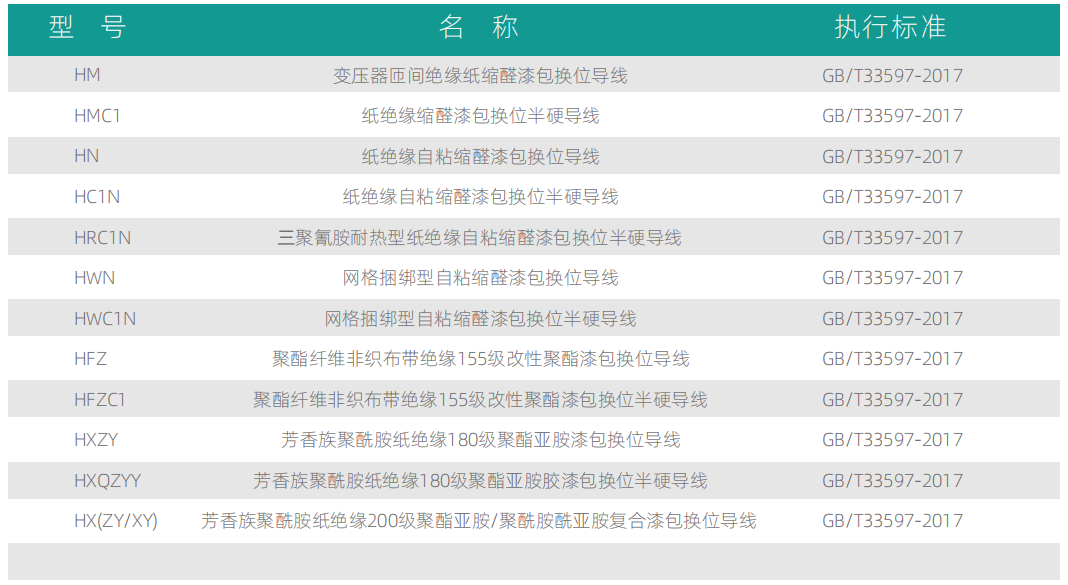
Task: Click the 型号 column header
Action: [x=88, y=27]
